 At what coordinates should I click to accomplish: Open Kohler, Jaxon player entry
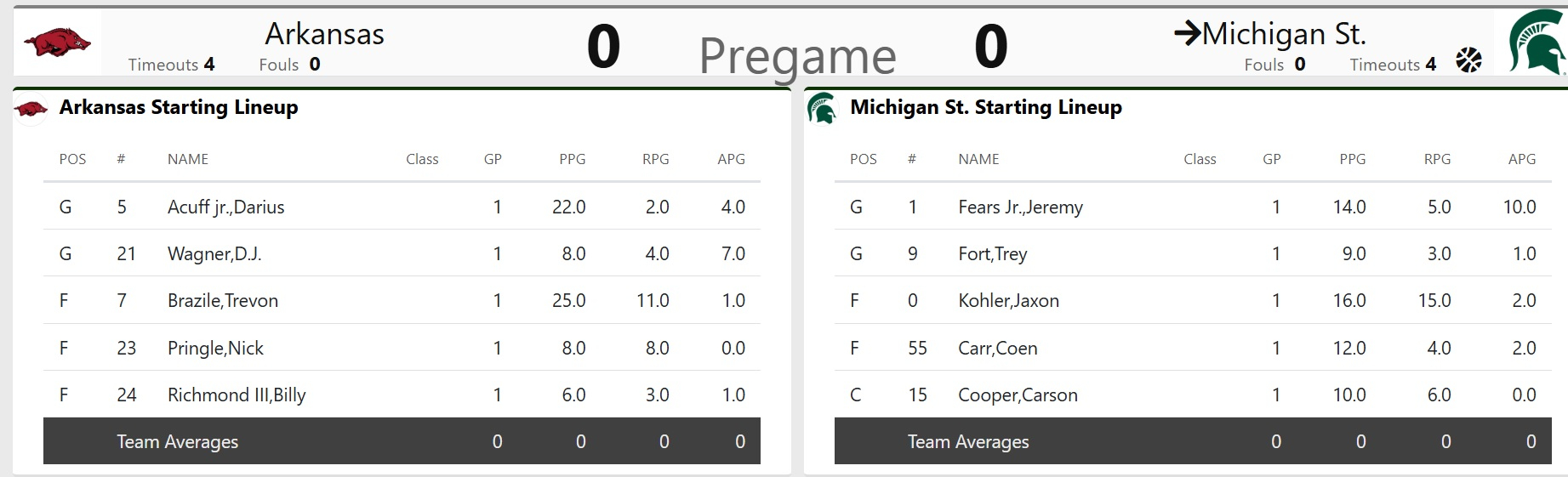[1008, 301]
